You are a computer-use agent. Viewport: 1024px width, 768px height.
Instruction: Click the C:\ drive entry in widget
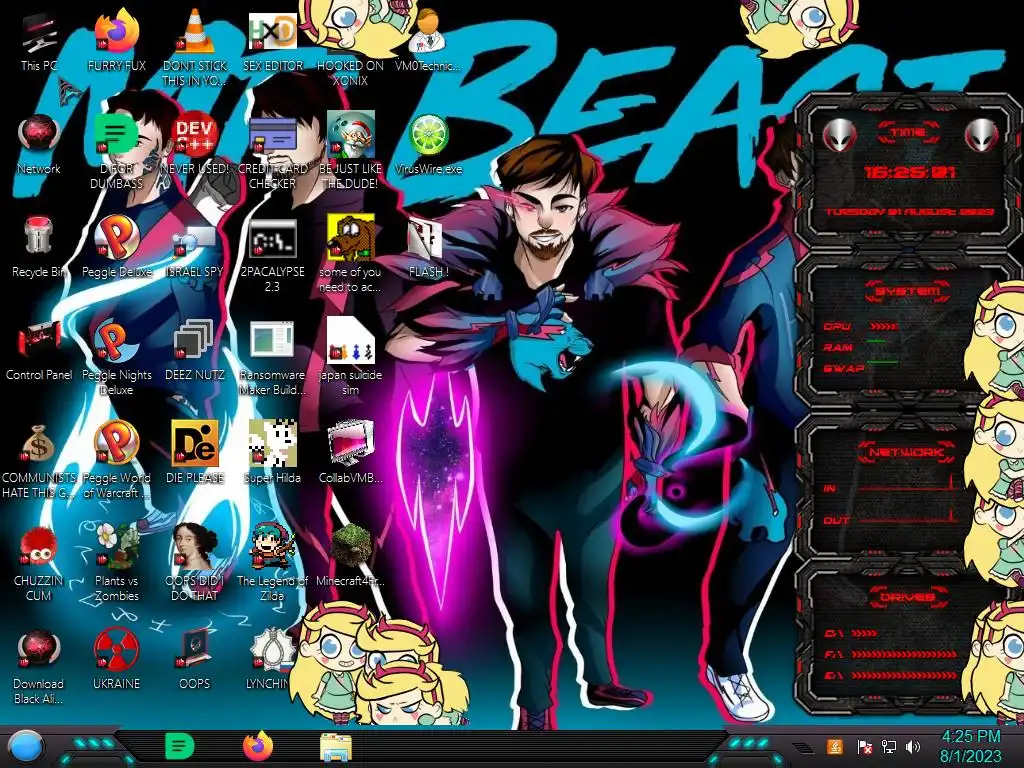coord(852,633)
